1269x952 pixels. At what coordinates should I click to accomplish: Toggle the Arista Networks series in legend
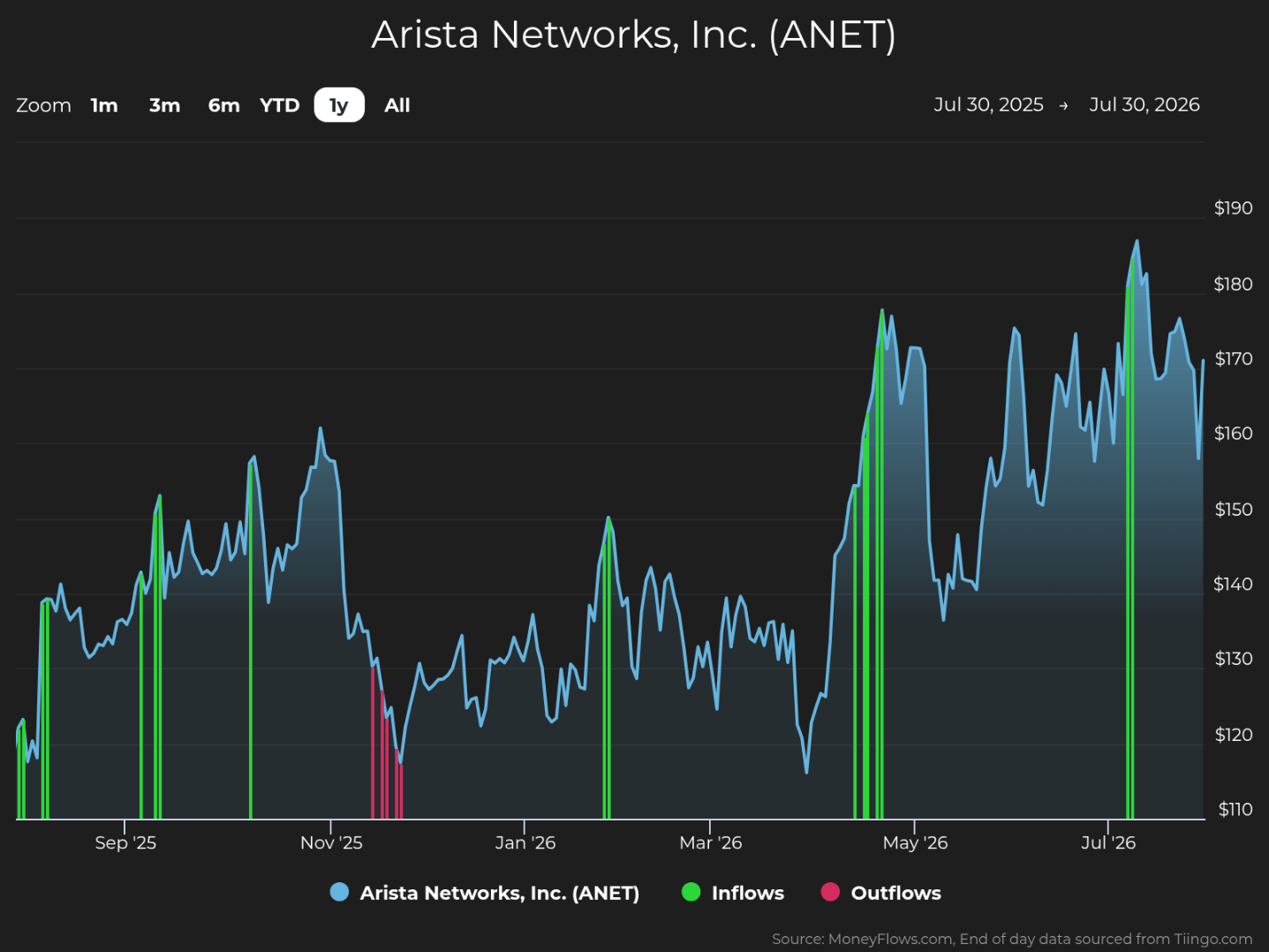point(485,893)
